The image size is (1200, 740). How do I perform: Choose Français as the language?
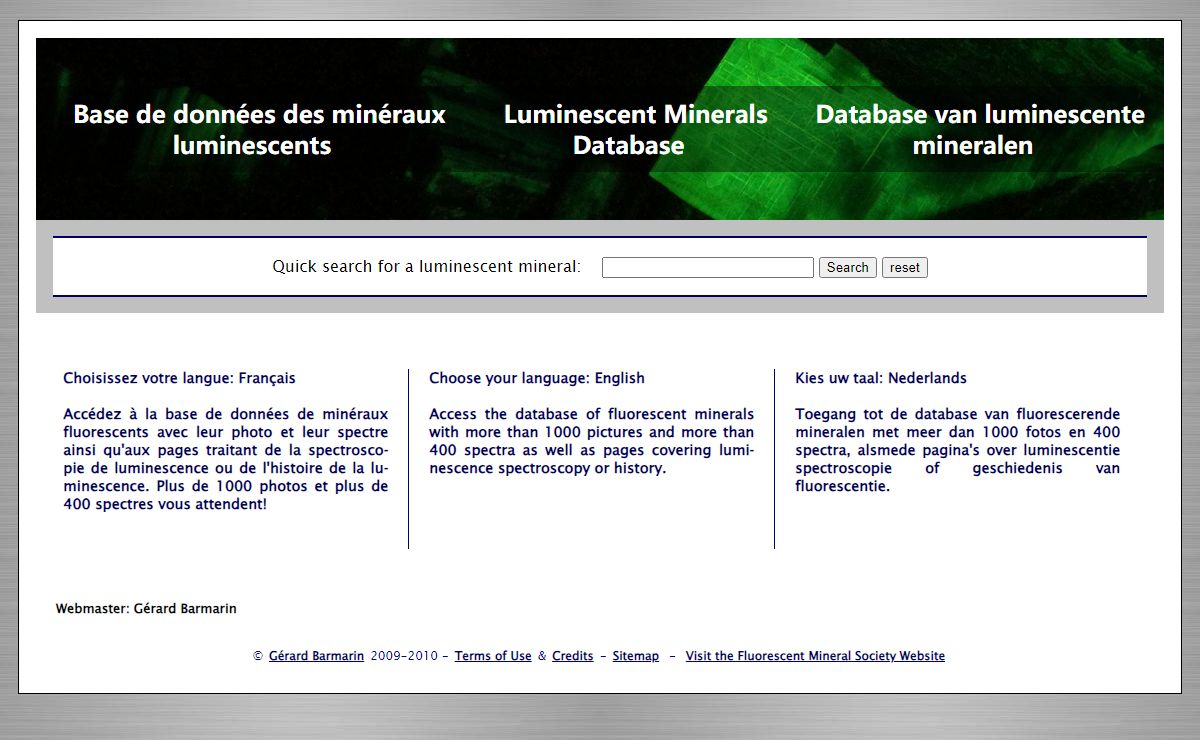click(179, 378)
